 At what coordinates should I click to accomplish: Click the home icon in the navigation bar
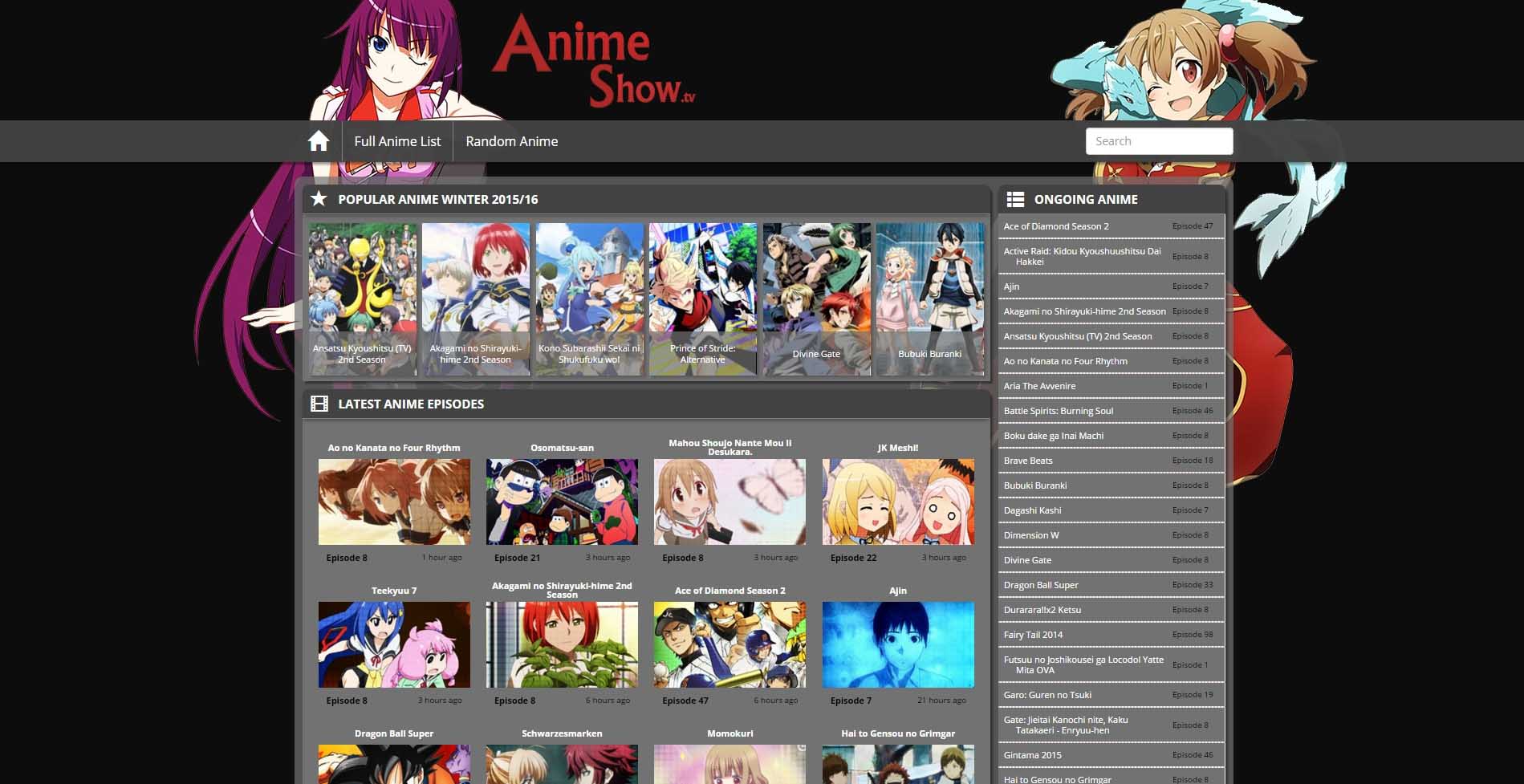coord(319,140)
